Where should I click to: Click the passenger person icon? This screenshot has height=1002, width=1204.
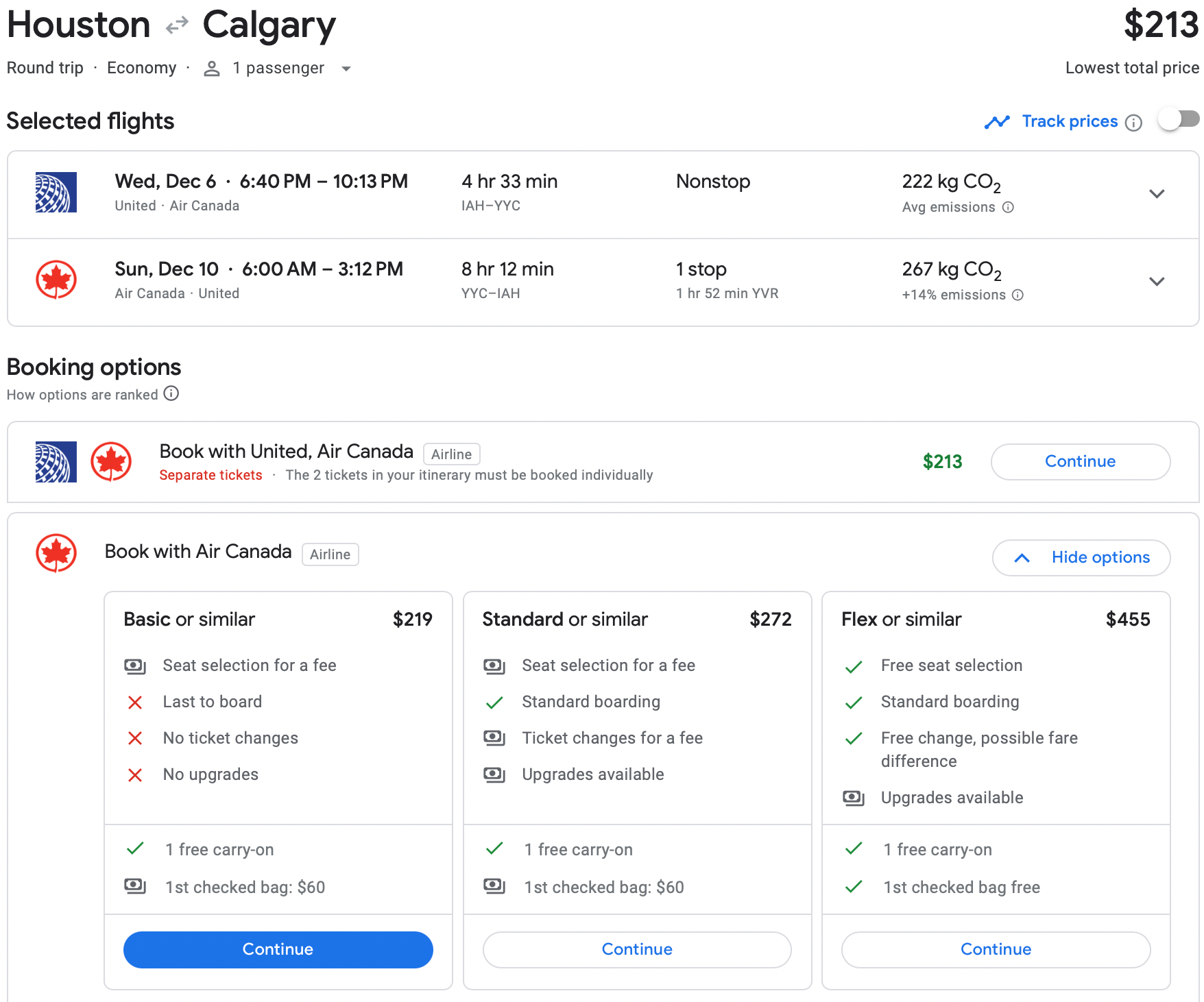(212, 69)
